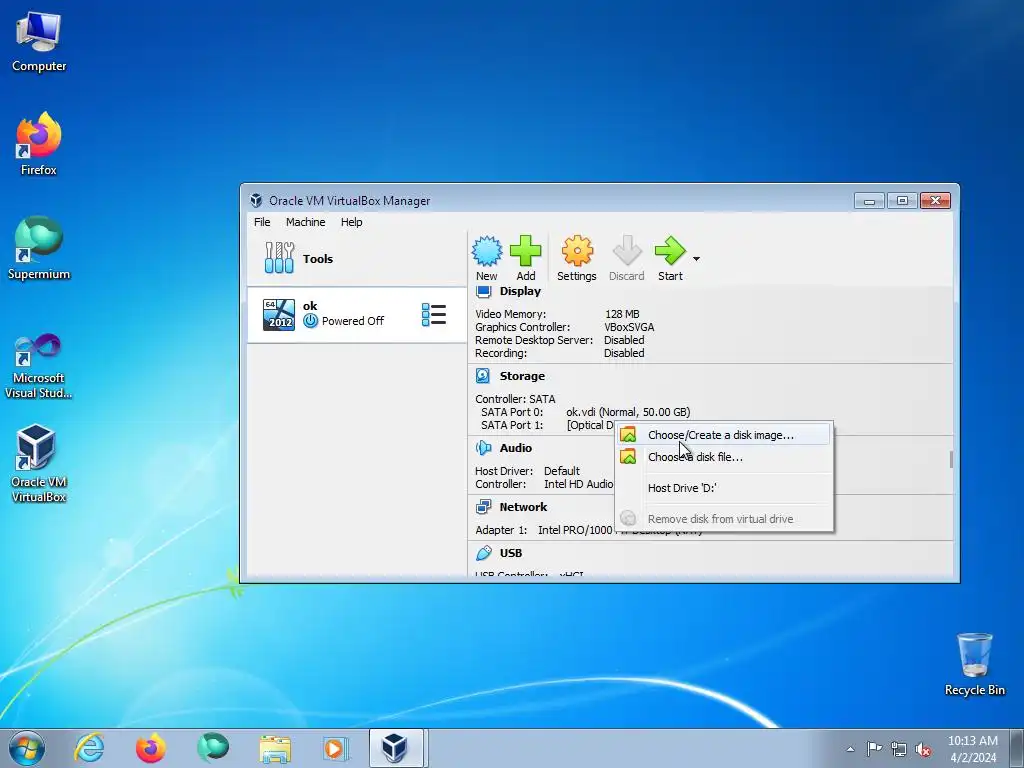Select the Tools entry in sidebar
This screenshot has height=768, width=1024.
pos(357,258)
